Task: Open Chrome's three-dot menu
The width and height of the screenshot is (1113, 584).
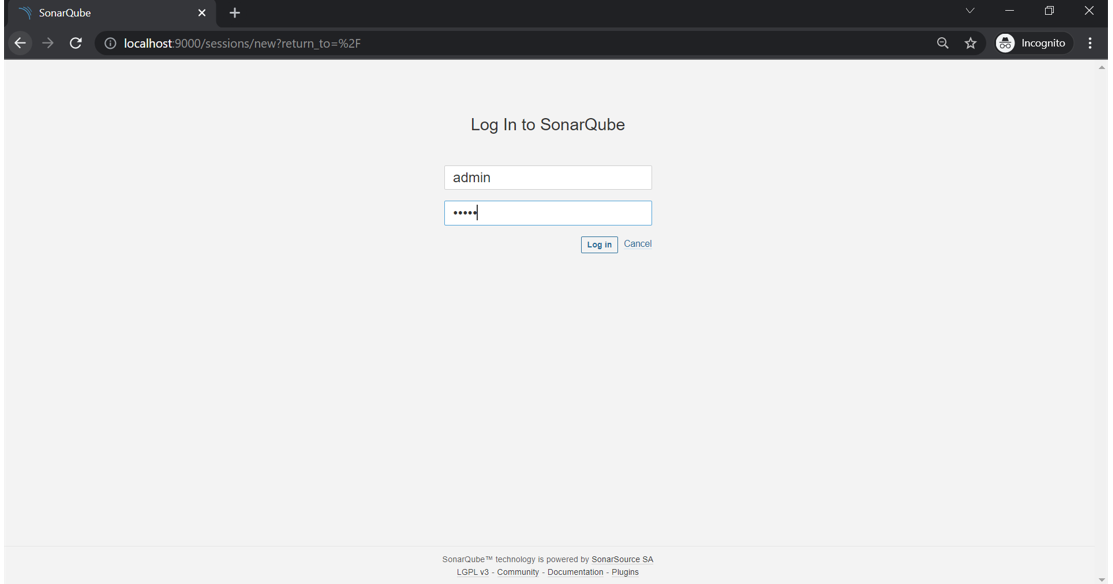Action: (x=1090, y=43)
